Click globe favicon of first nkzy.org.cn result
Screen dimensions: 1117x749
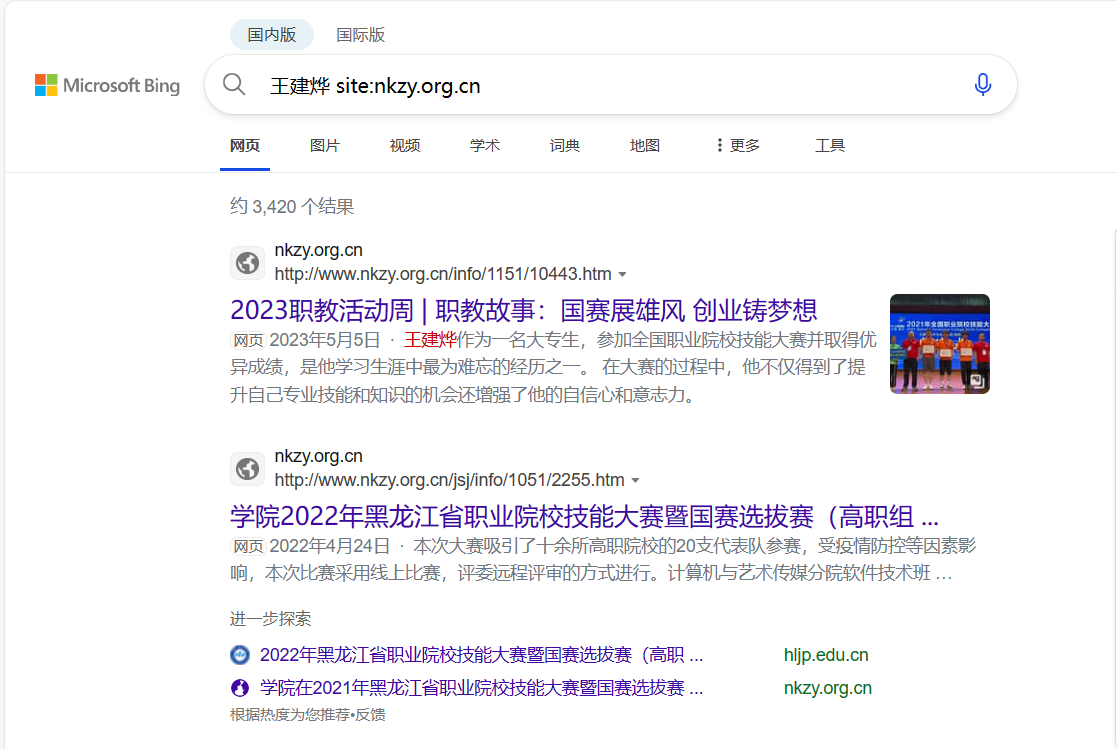[x=247, y=263]
